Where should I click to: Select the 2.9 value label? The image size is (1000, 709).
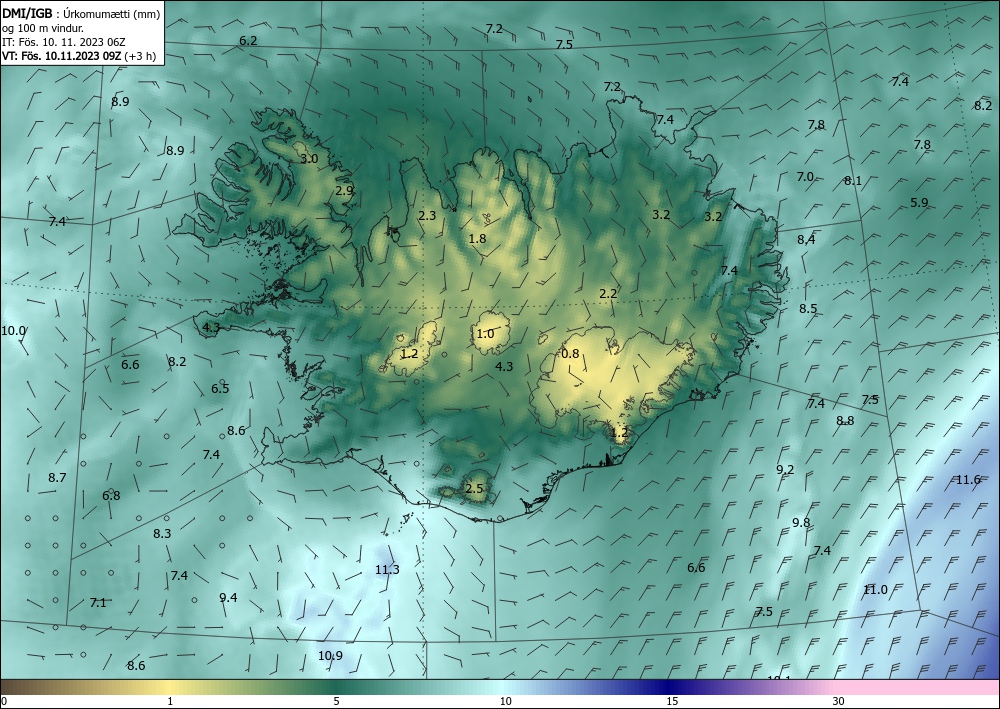pos(344,191)
